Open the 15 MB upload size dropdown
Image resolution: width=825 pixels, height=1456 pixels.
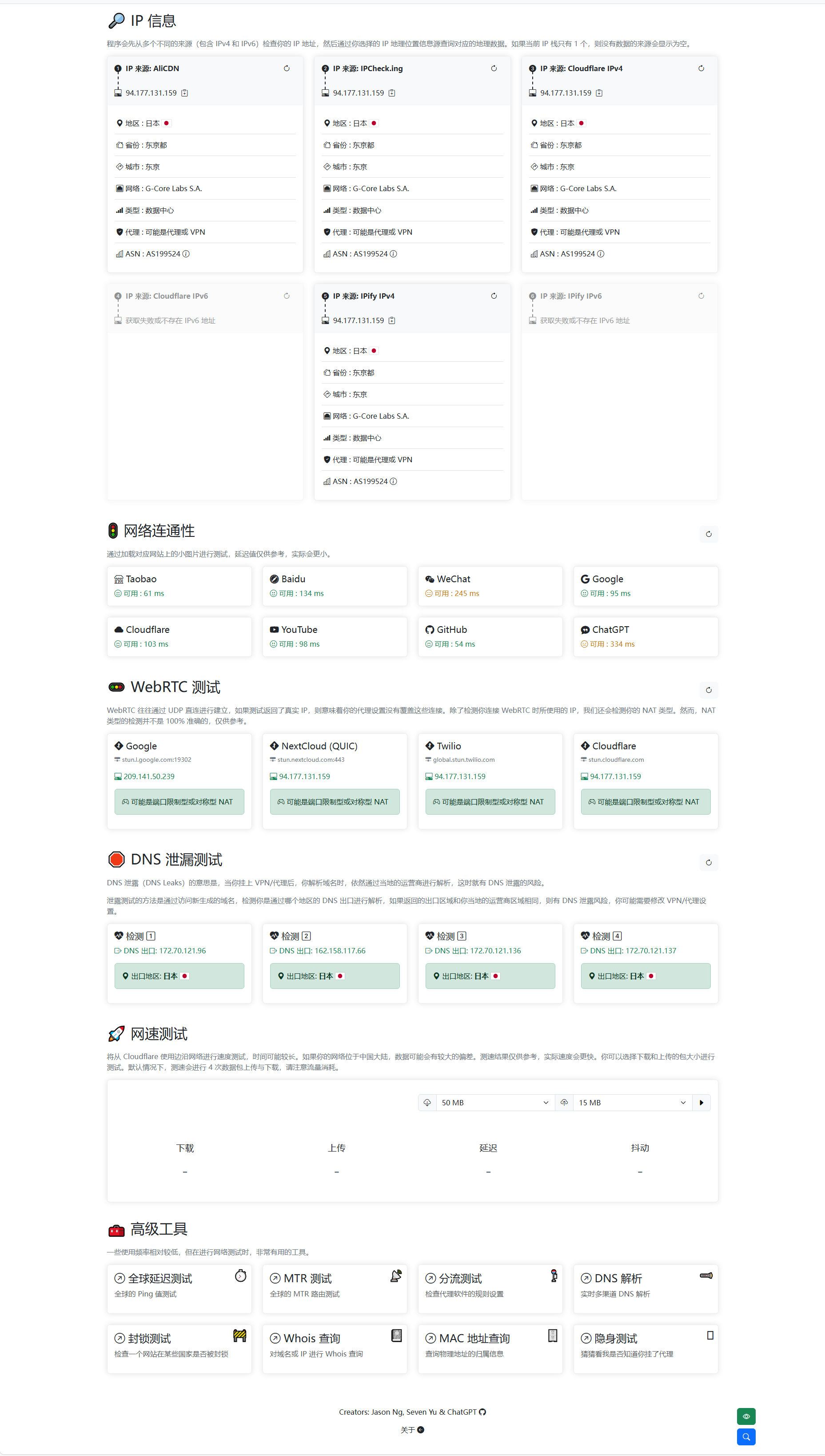pyautogui.click(x=631, y=1102)
